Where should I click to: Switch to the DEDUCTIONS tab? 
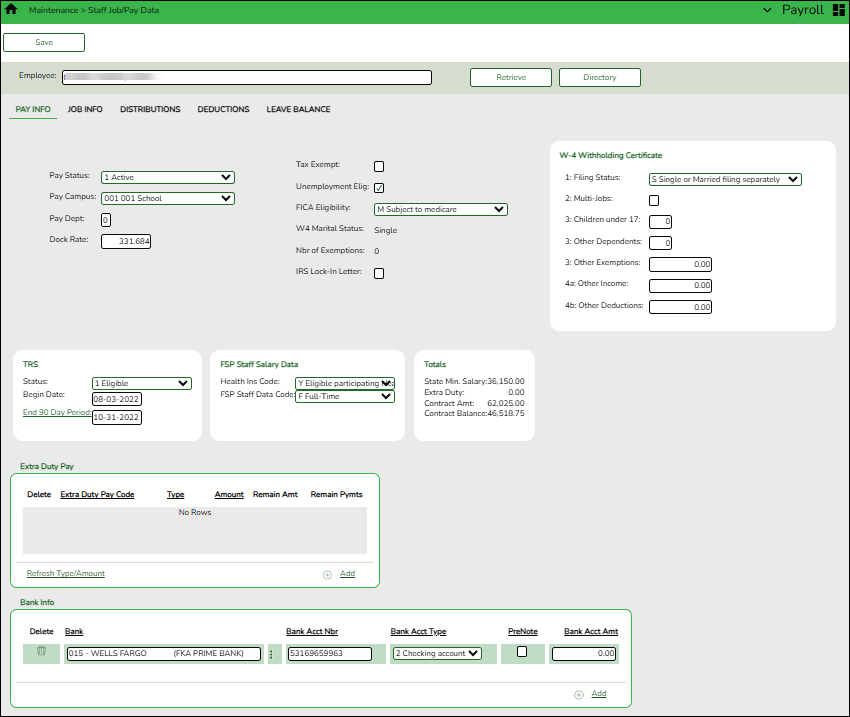pos(223,109)
